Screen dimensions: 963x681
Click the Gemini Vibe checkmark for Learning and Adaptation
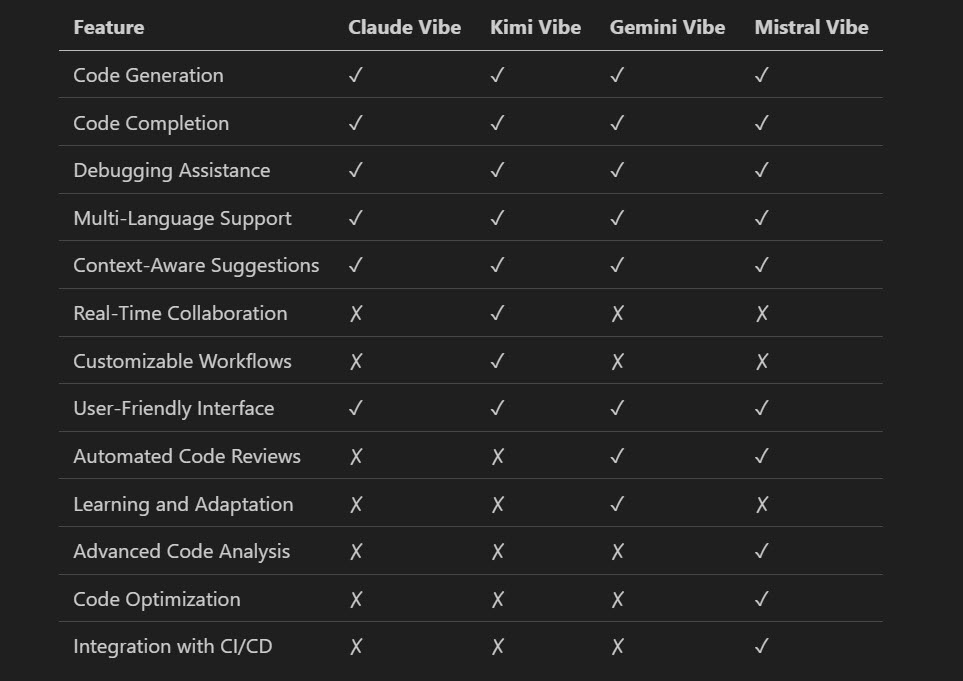coord(617,504)
